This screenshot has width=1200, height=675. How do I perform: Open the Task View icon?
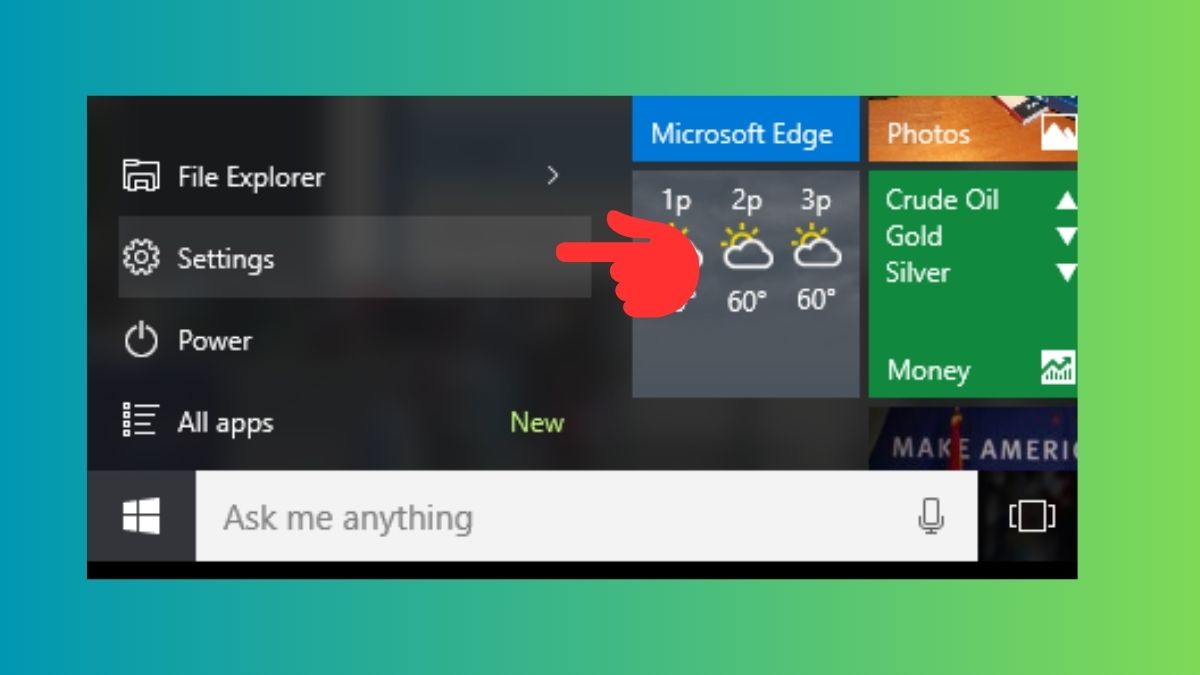[x=1032, y=516]
